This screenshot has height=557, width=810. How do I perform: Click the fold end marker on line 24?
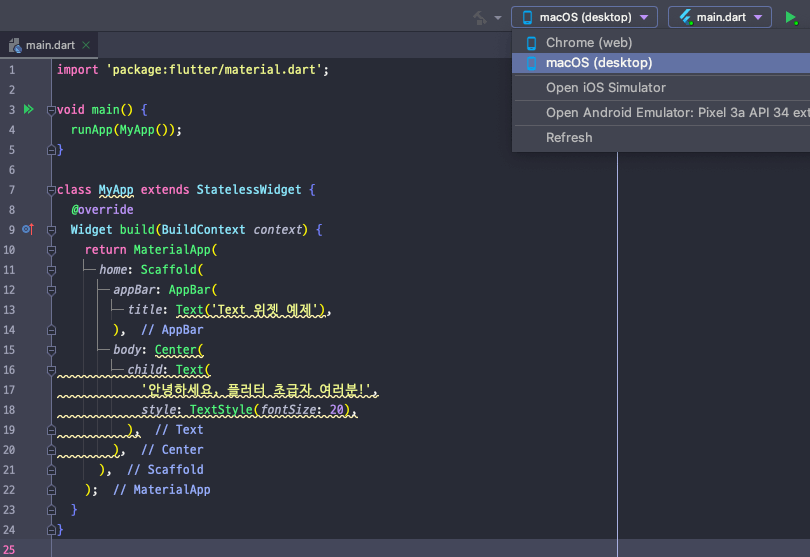pos(51,530)
